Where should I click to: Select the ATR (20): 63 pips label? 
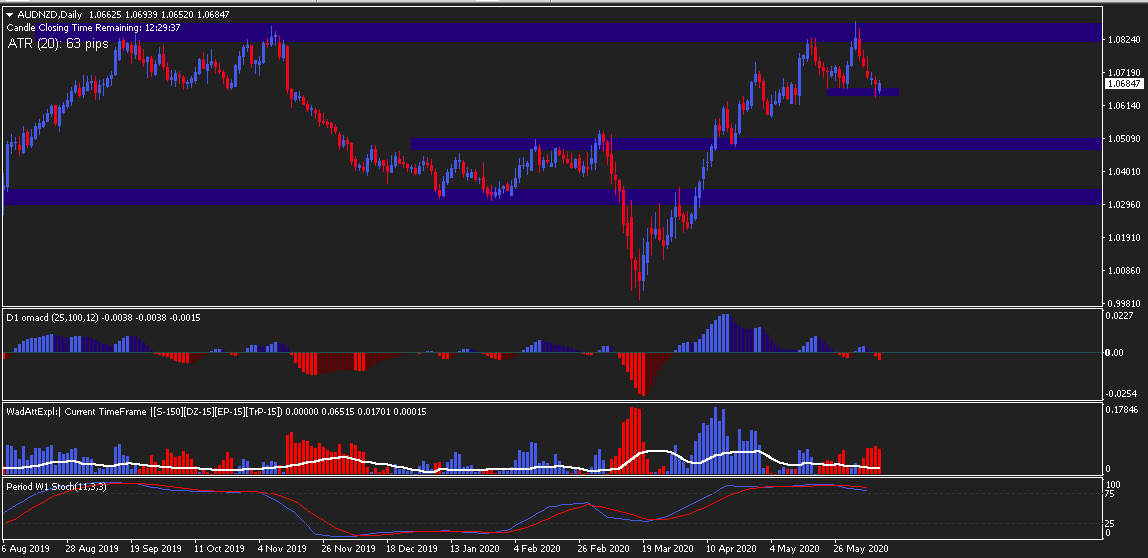click(59, 44)
